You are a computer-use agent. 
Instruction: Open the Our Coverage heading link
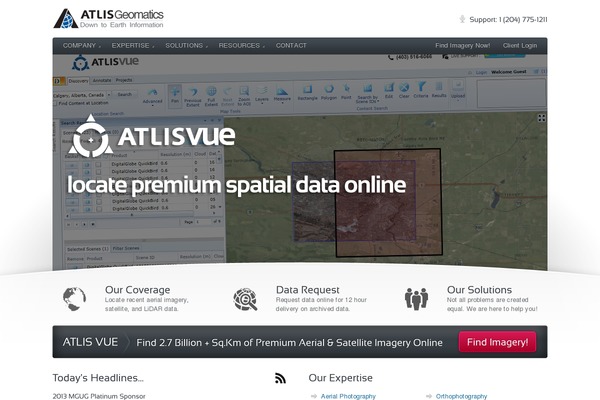click(137, 290)
